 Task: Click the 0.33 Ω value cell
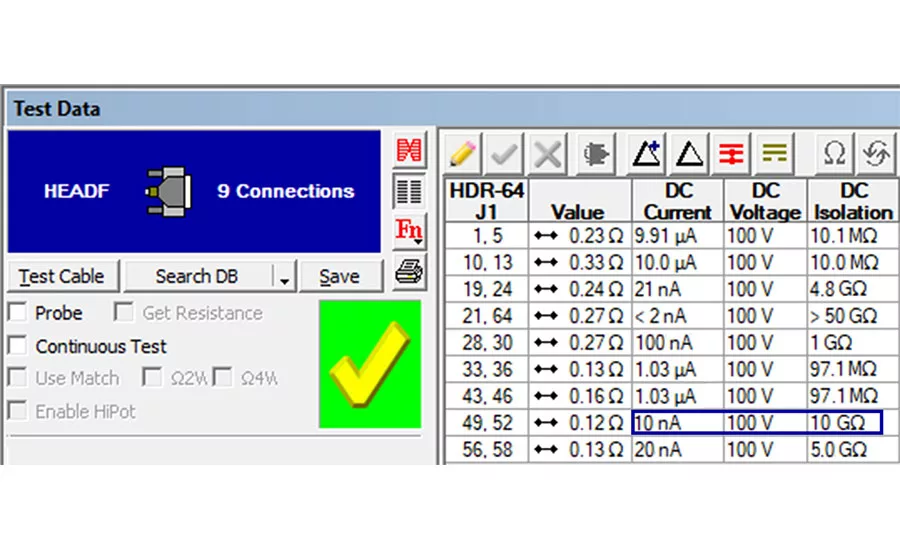pyautogui.click(x=580, y=263)
